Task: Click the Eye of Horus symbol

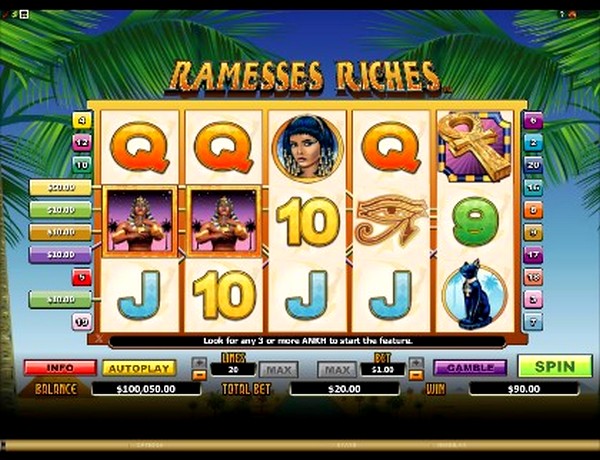Action: pyautogui.click(x=391, y=220)
